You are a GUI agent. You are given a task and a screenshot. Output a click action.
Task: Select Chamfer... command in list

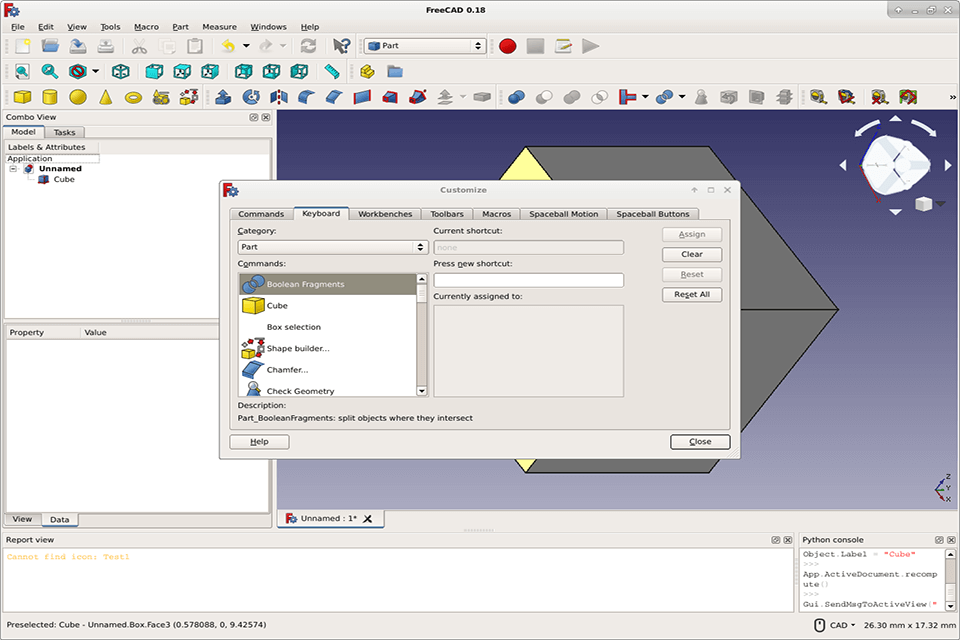click(328, 370)
